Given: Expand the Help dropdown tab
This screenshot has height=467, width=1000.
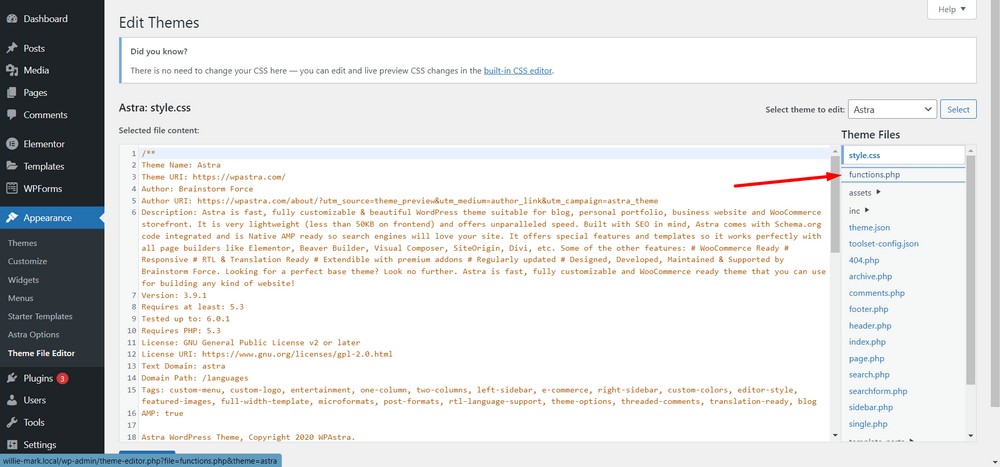Looking at the screenshot, I should (x=952, y=10).
